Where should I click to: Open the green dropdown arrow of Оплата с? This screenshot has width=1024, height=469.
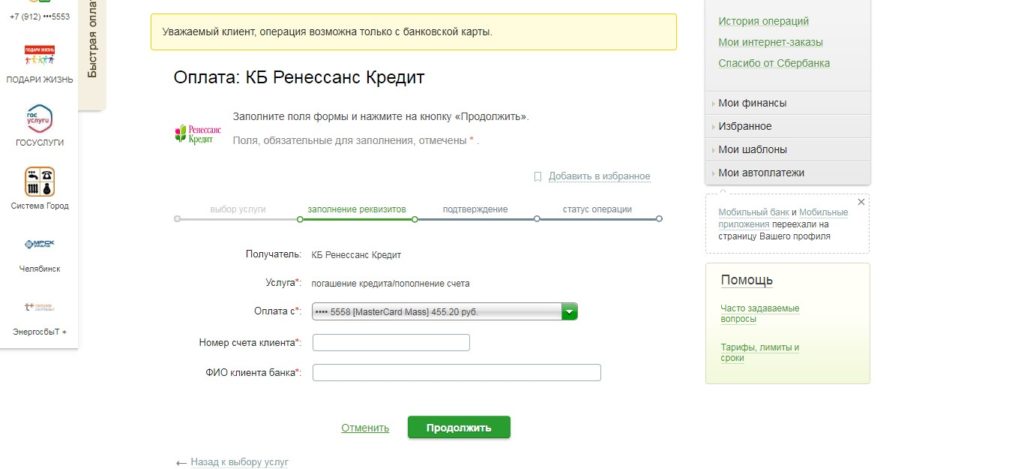(569, 312)
